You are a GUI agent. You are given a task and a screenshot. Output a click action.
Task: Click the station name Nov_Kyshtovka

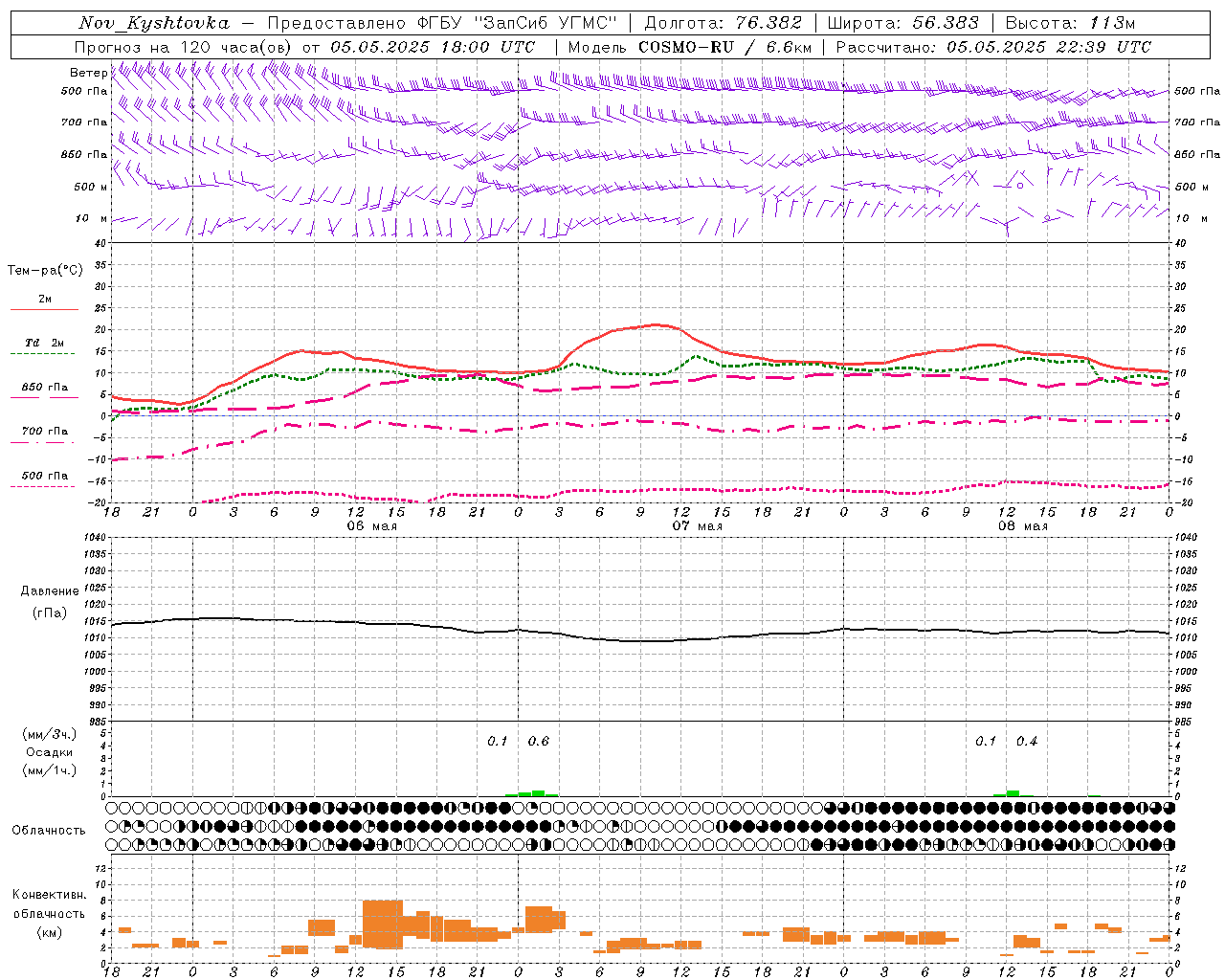(153, 23)
